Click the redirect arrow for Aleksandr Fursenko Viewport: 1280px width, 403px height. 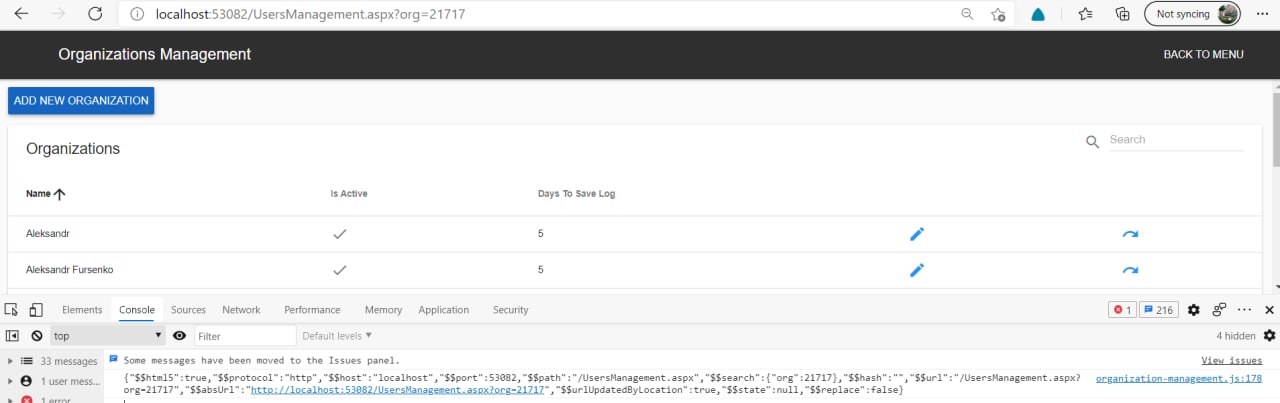[x=1130, y=270]
